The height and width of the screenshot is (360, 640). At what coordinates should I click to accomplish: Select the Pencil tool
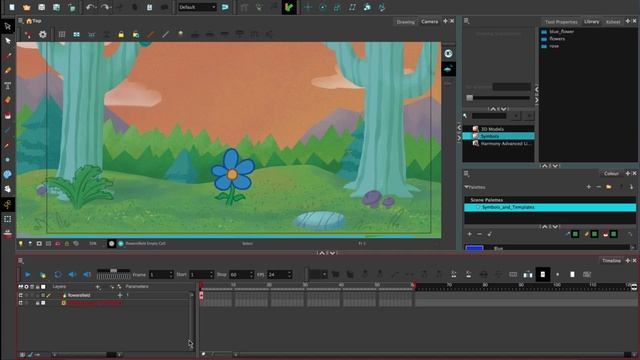click(x=8, y=70)
